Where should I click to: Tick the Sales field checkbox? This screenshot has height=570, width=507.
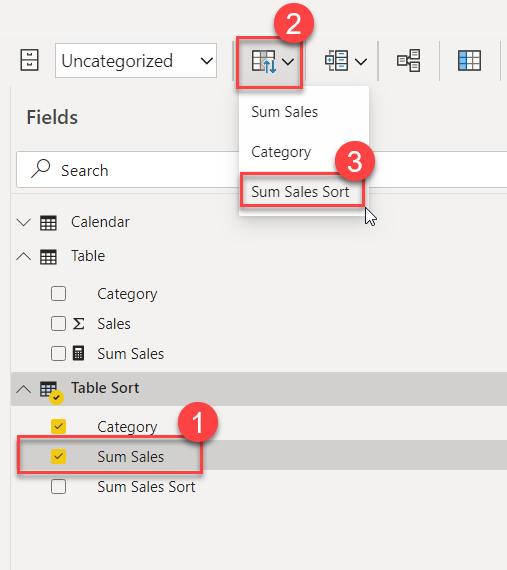click(59, 324)
